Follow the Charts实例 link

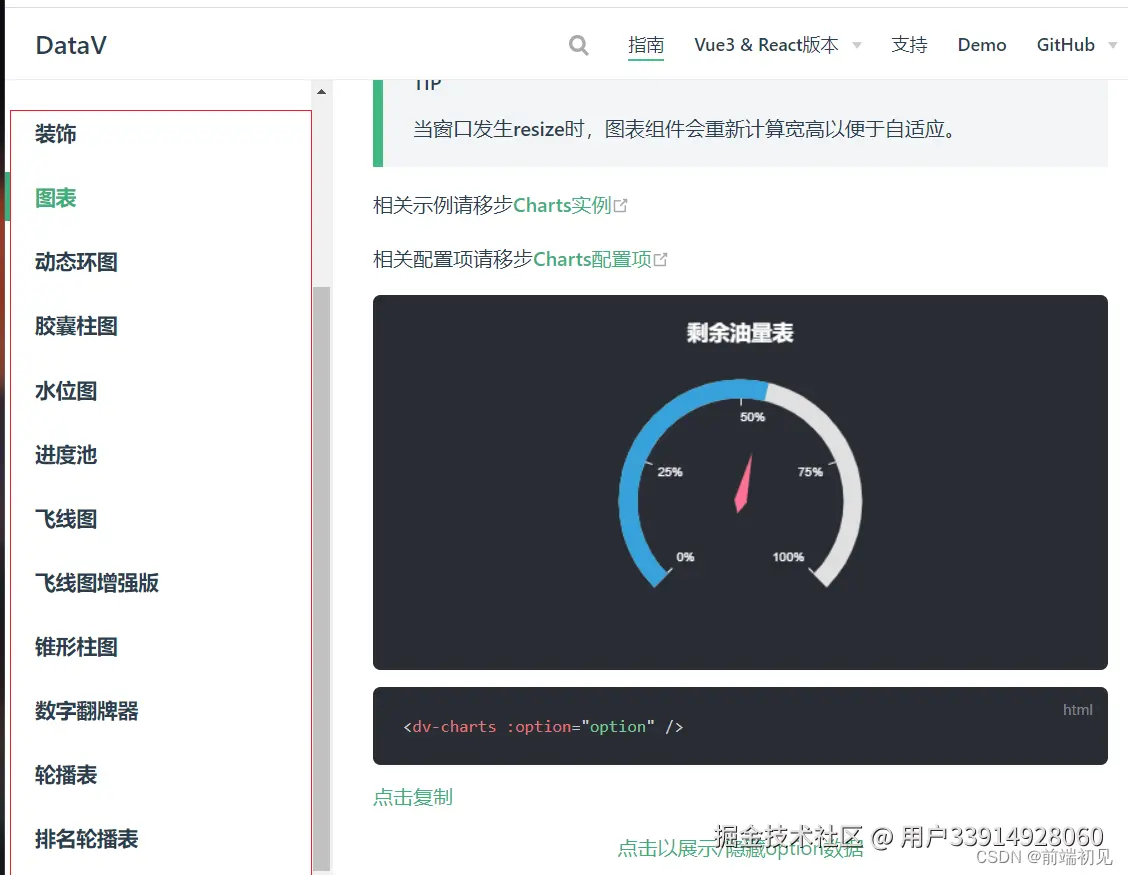point(562,206)
